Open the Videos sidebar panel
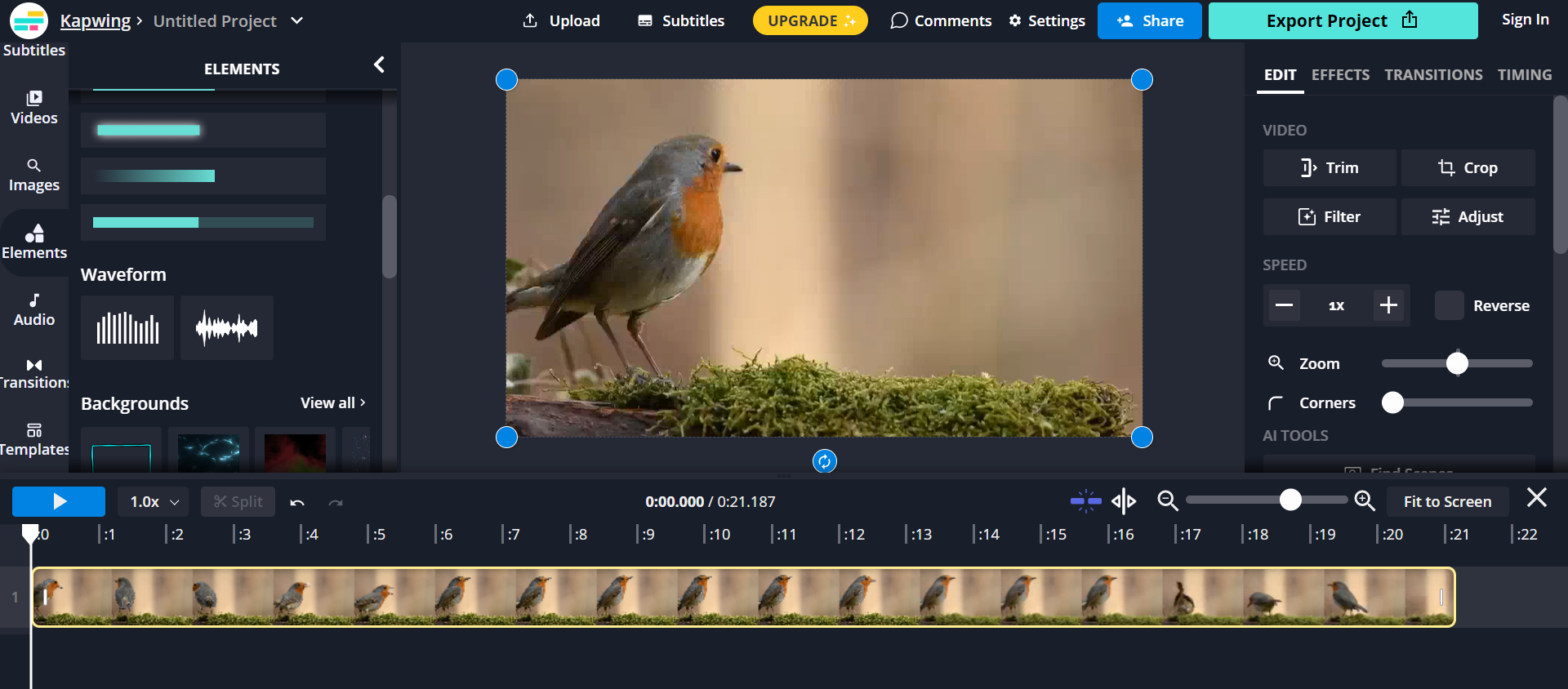 (x=33, y=108)
